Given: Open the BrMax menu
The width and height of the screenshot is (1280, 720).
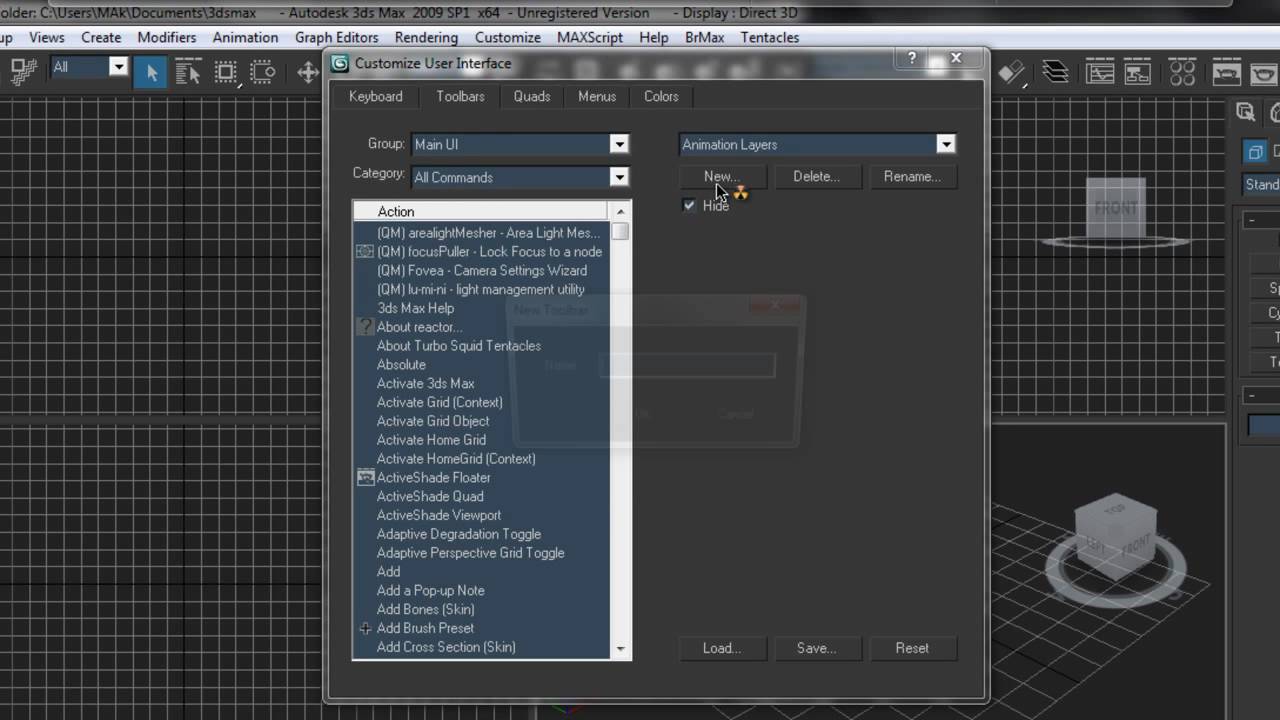Looking at the screenshot, I should coord(704,37).
